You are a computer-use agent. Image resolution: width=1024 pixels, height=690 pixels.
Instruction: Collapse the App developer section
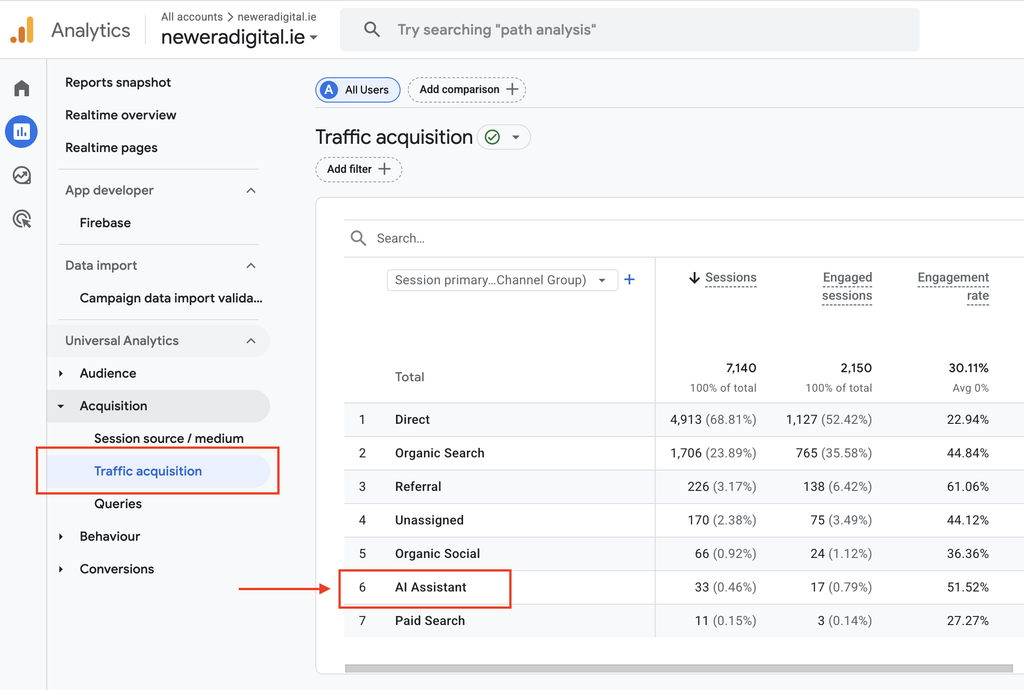pyautogui.click(x=251, y=191)
